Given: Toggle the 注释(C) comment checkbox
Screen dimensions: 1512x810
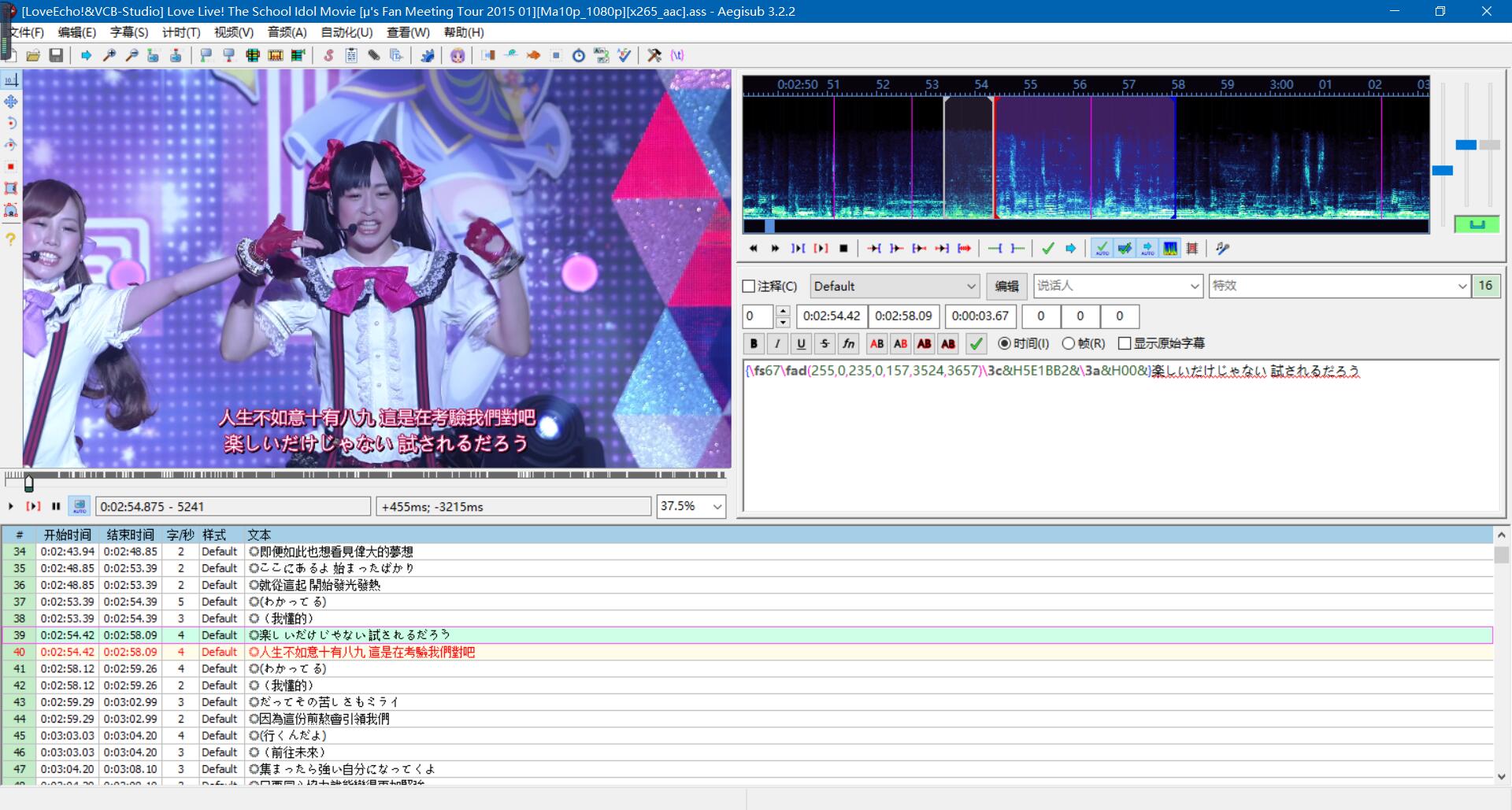Looking at the screenshot, I should (749, 287).
